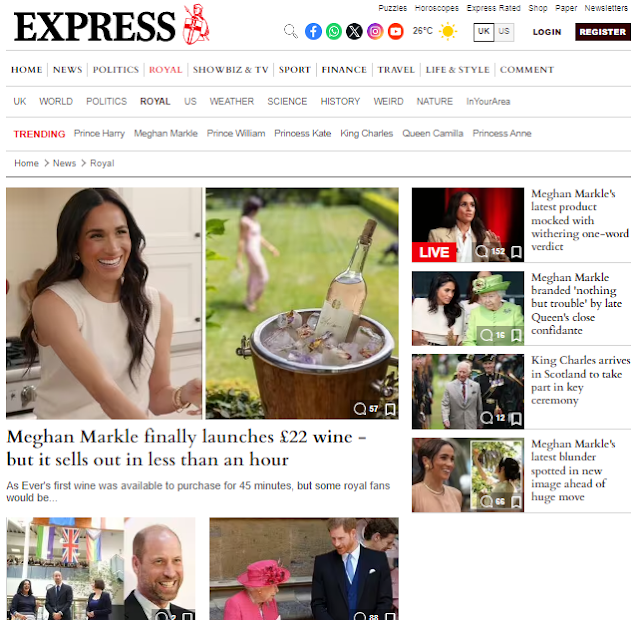Open the search magnifier icon
Viewport: 640px width, 620px height.
[x=291, y=31]
